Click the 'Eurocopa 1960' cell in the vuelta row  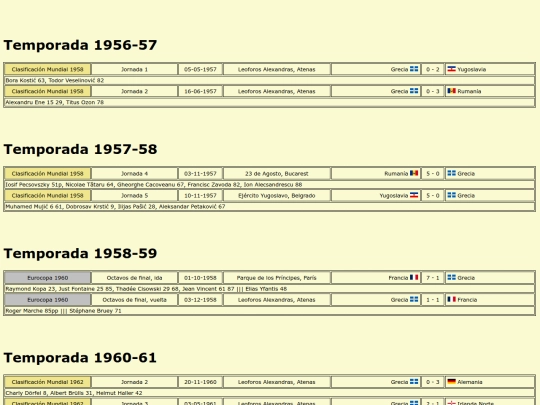pyautogui.click(x=48, y=300)
